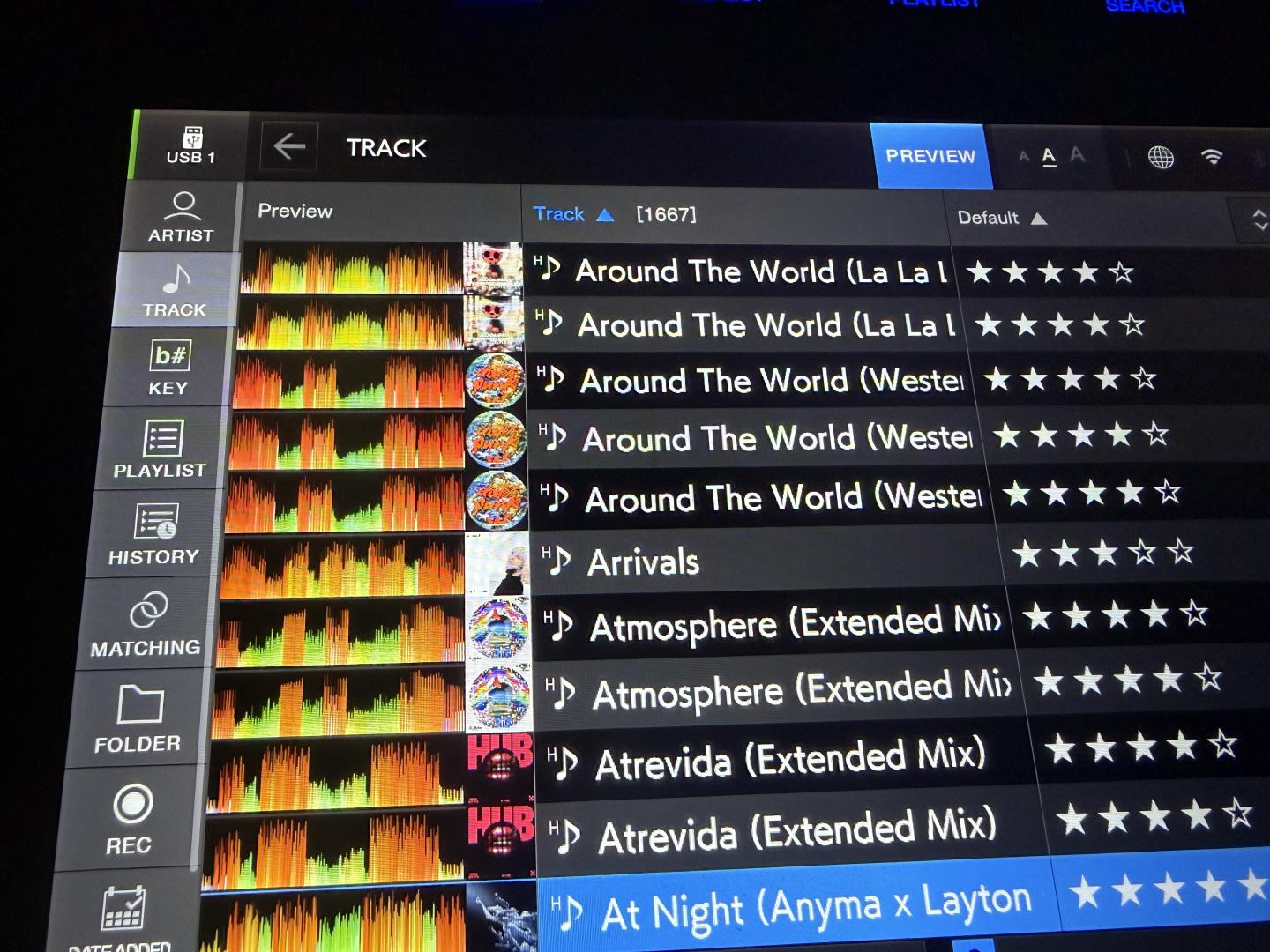Select the Artist browse category
Viewport: 1270px width, 952px height.
[x=182, y=216]
